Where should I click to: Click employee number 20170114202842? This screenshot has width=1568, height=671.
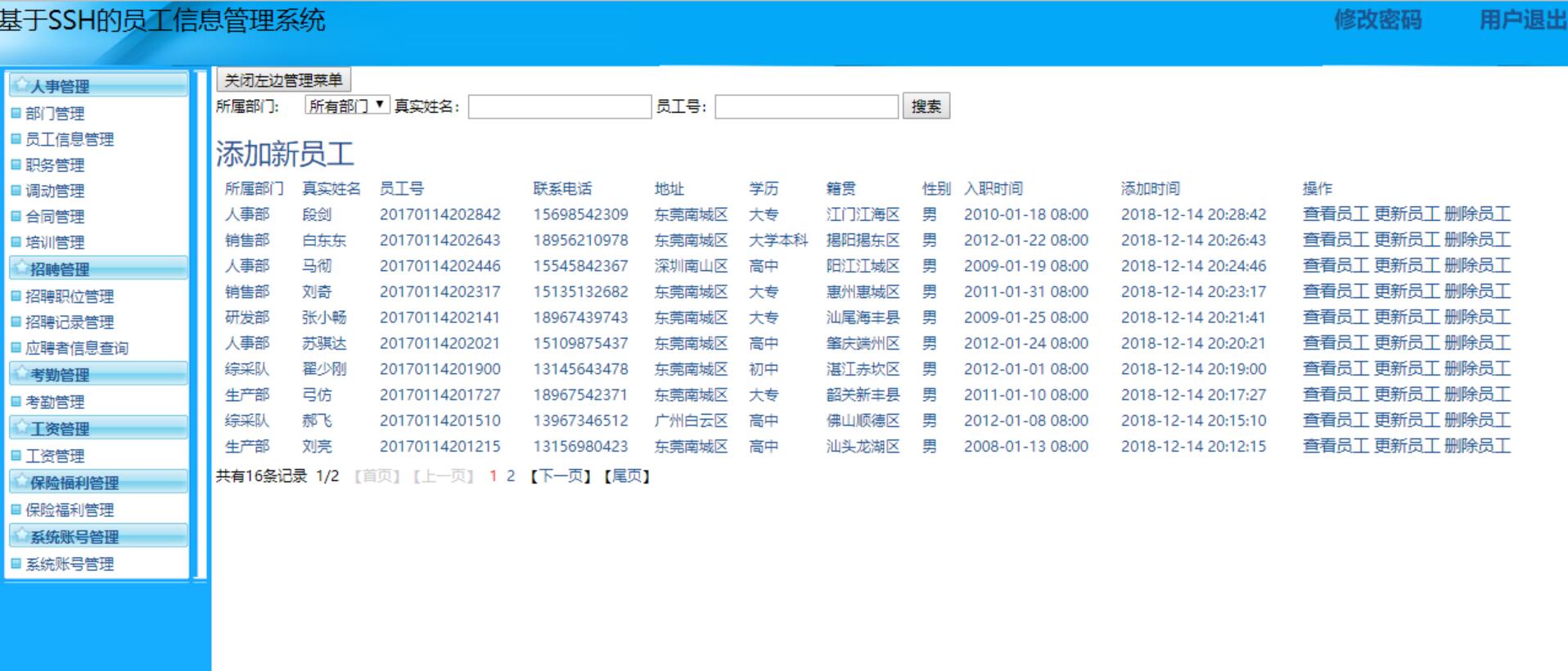coord(440,214)
